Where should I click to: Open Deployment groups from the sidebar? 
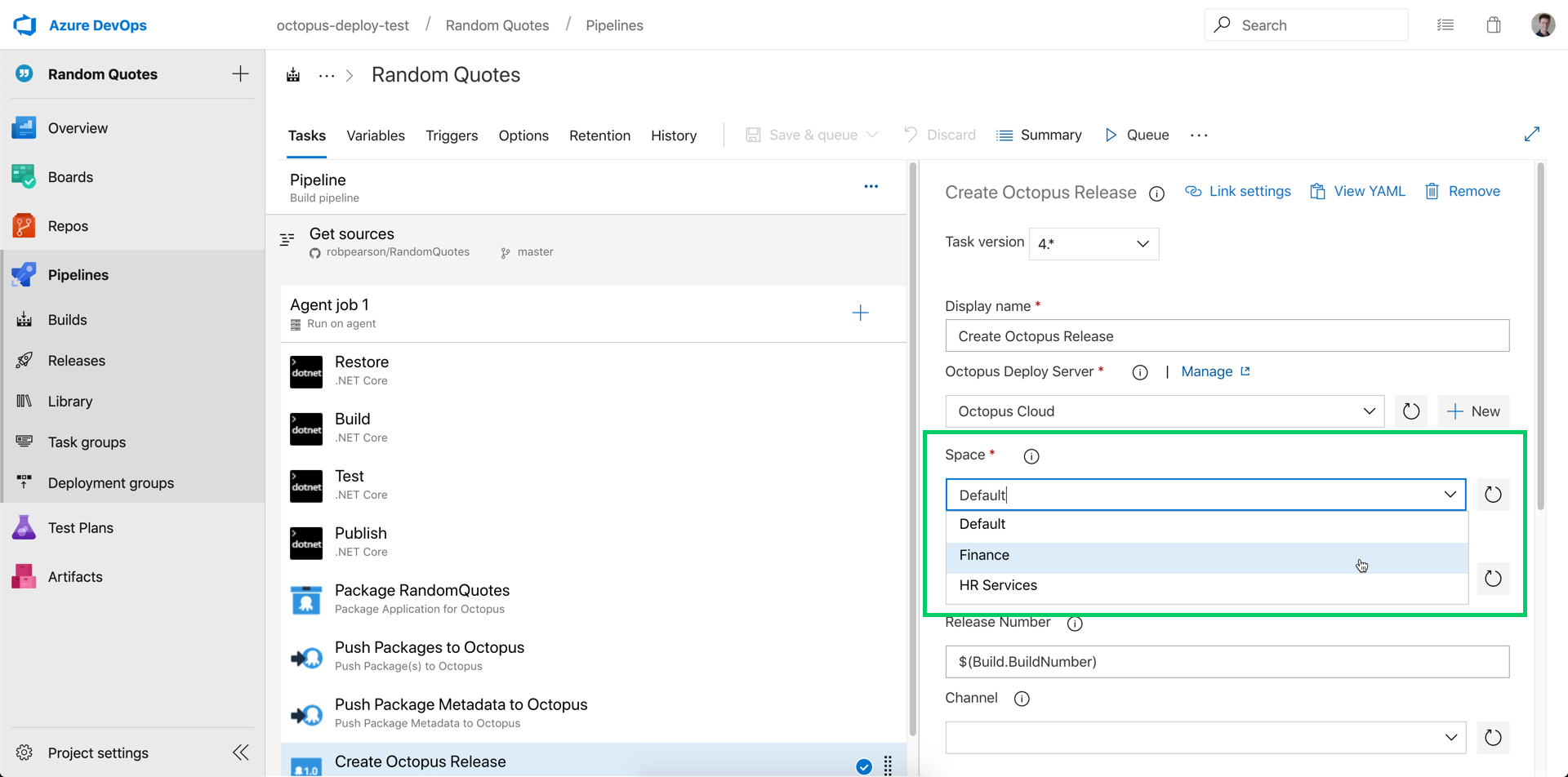click(110, 482)
